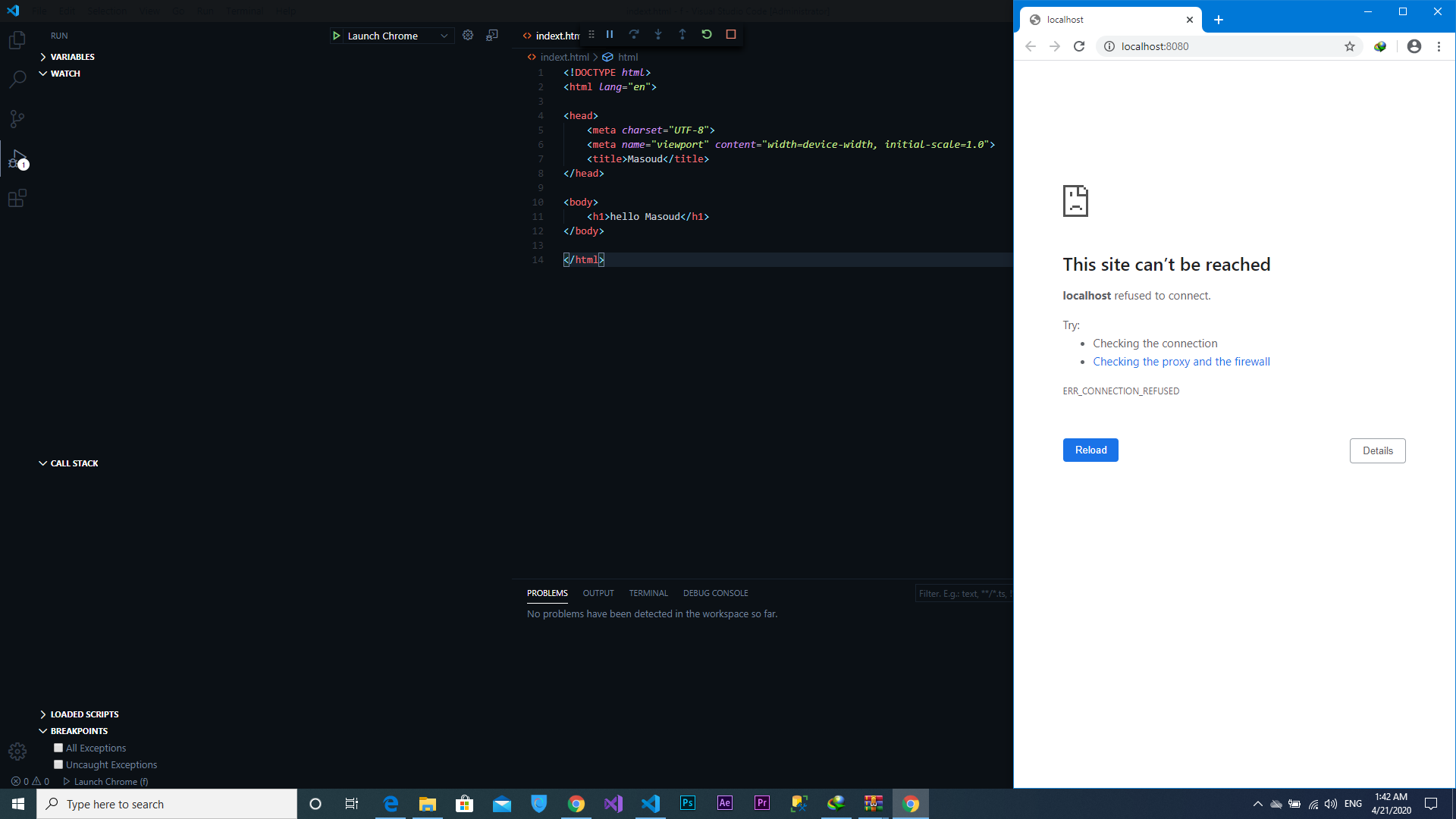The width and height of the screenshot is (1456, 819).
Task: Restart the debug session
Action: (707, 34)
